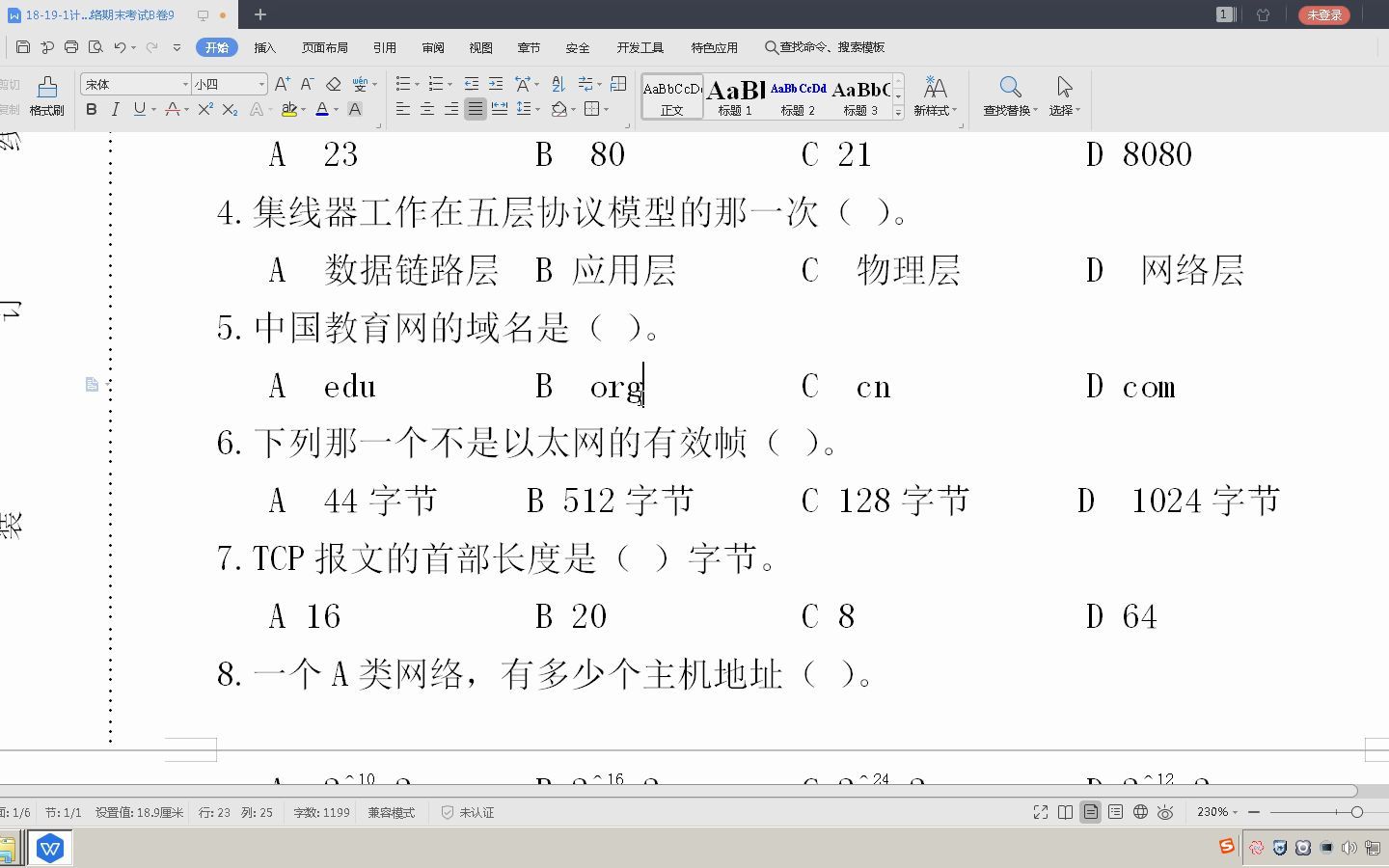Center-align the paragraph
This screenshot has height=868, width=1389.
tap(427, 110)
